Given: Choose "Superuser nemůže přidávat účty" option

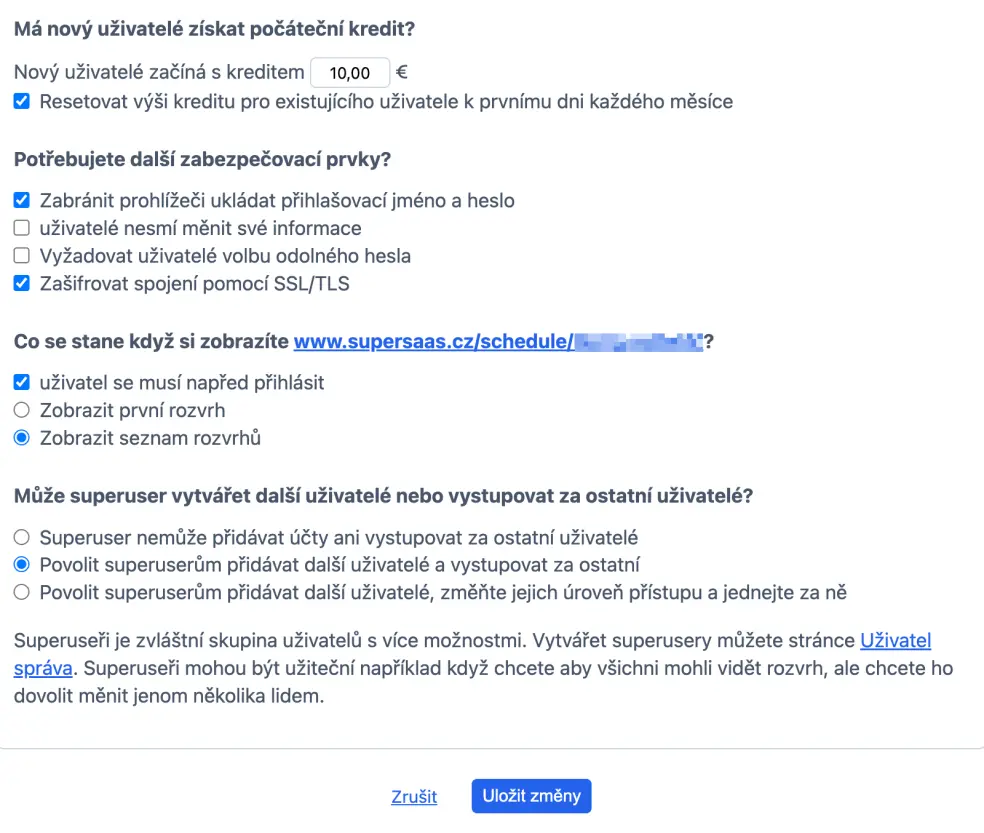Looking at the screenshot, I should point(21,537).
